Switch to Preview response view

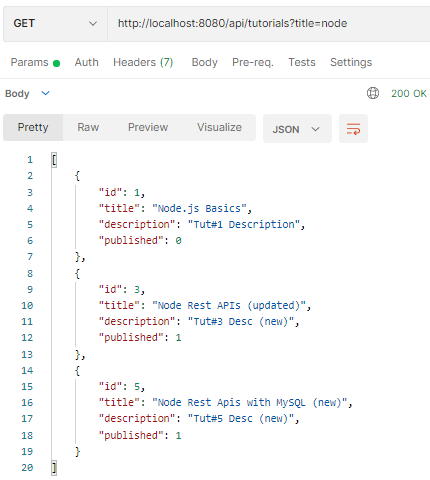[x=148, y=127]
